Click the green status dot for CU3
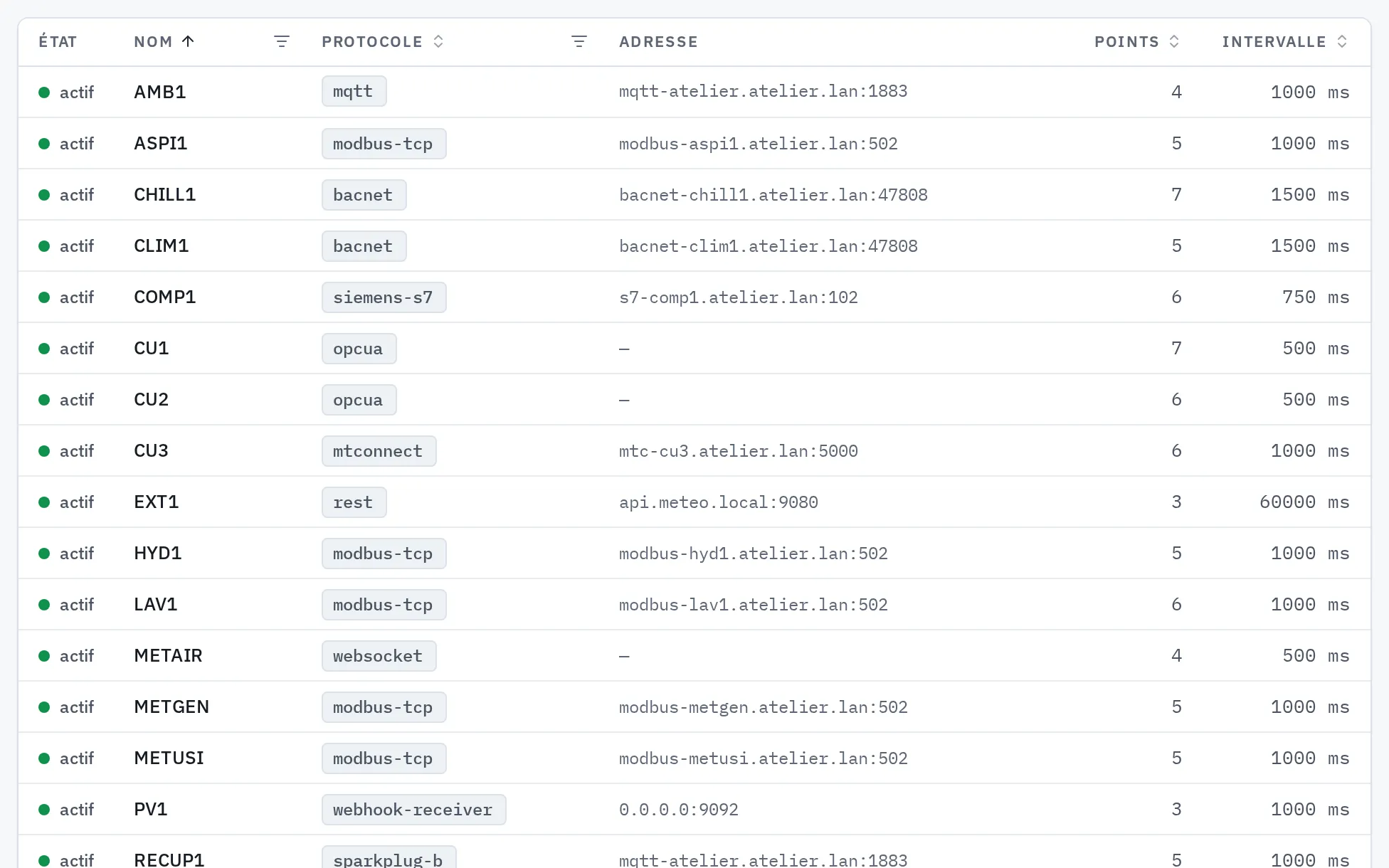The height and width of the screenshot is (868, 1389). coord(44,451)
